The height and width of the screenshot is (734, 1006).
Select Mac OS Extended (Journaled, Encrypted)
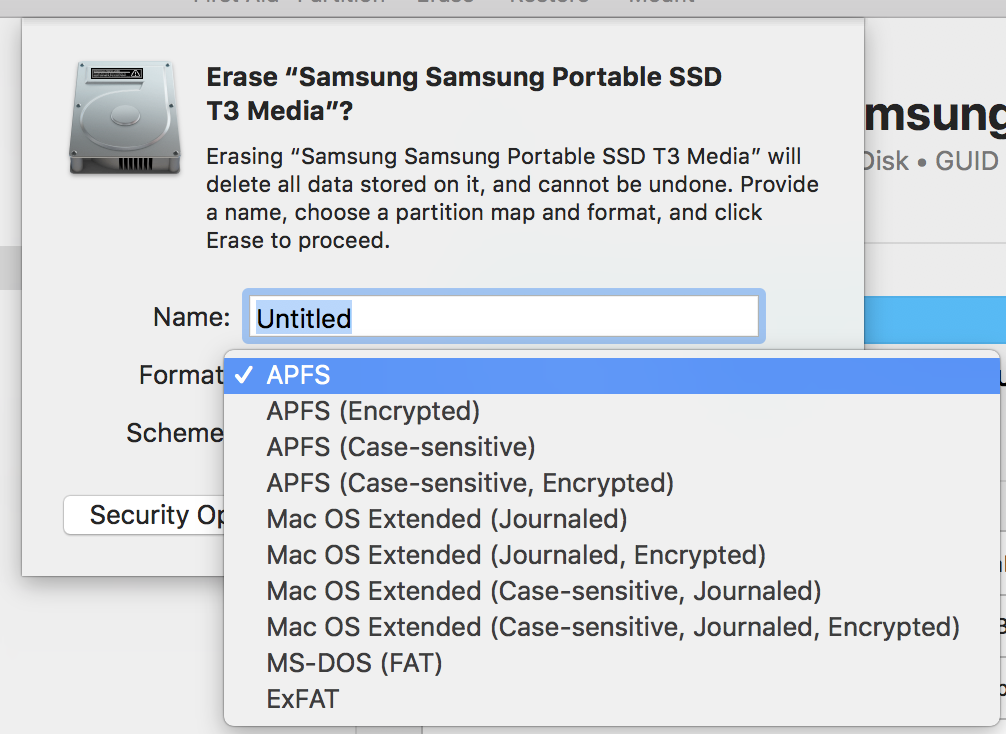pyautogui.click(x=611, y=555)
